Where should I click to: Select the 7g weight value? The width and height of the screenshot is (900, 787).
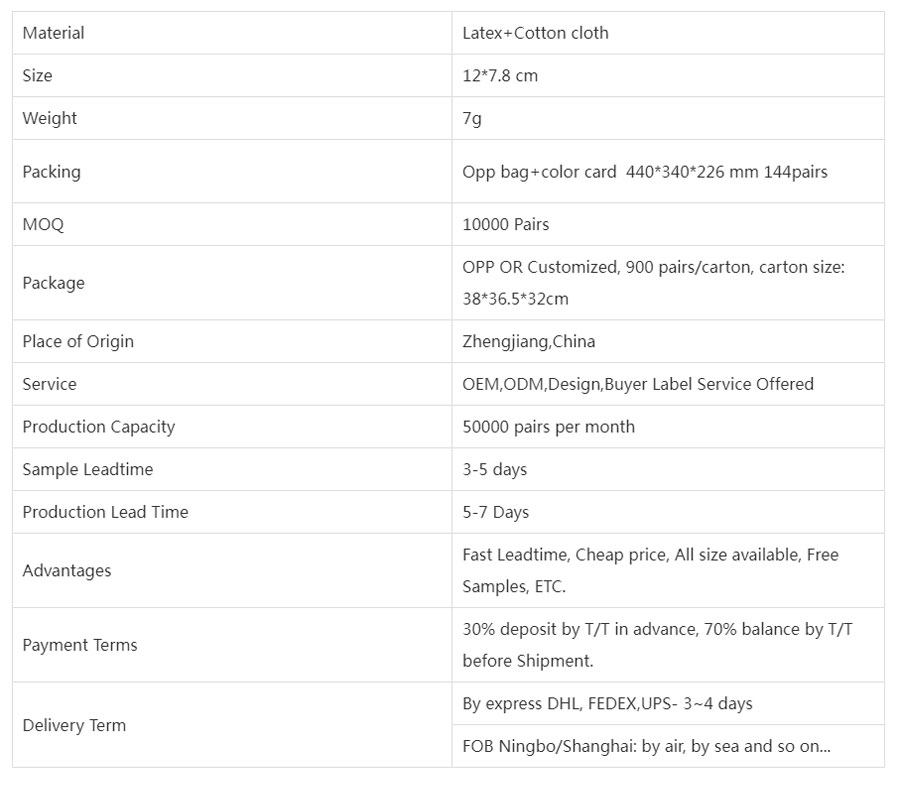pyautogui.click(x=472, y=118)
